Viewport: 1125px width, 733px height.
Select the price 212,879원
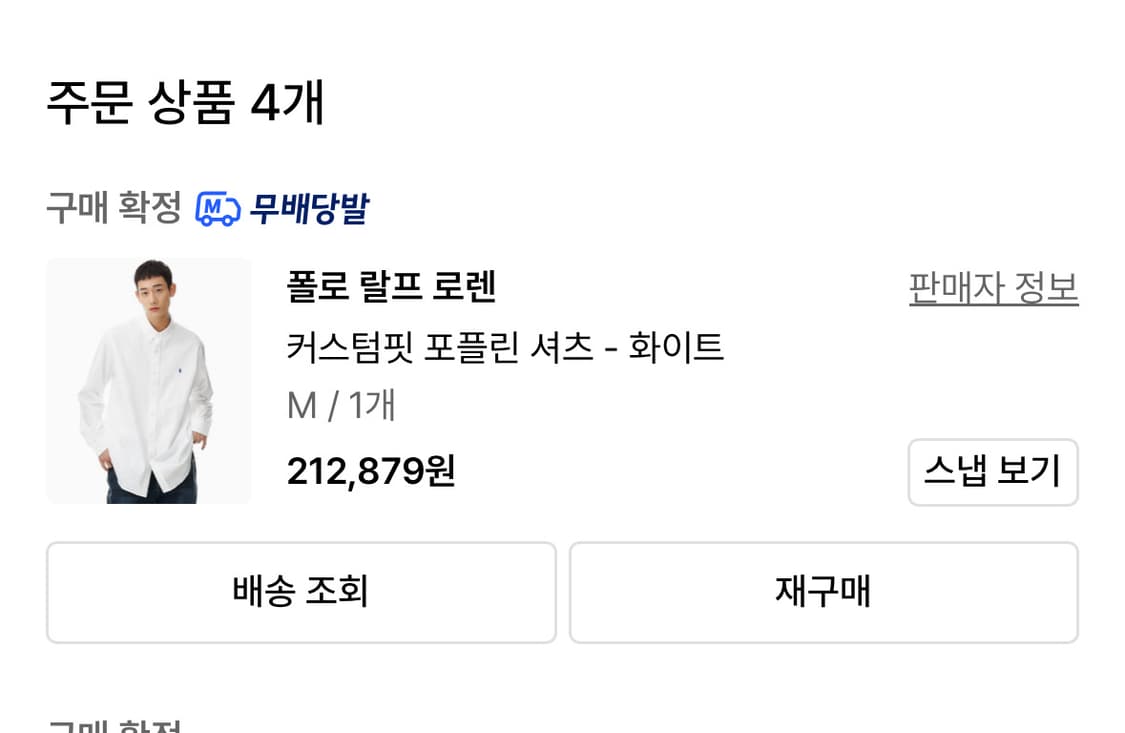click(370, 470)
